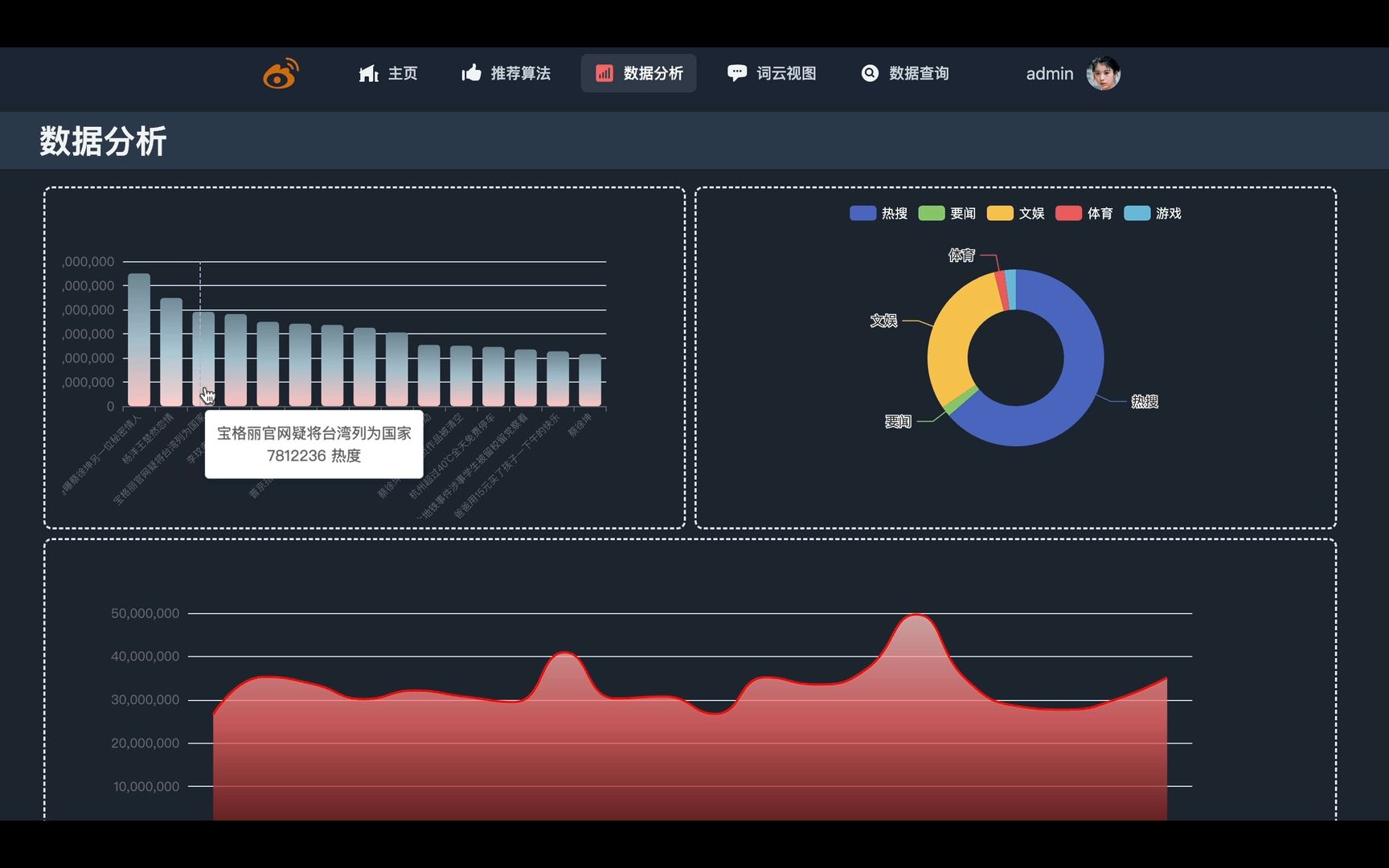Click the highest peak of area chart
1389x868 pixels.
click(917, 616)
